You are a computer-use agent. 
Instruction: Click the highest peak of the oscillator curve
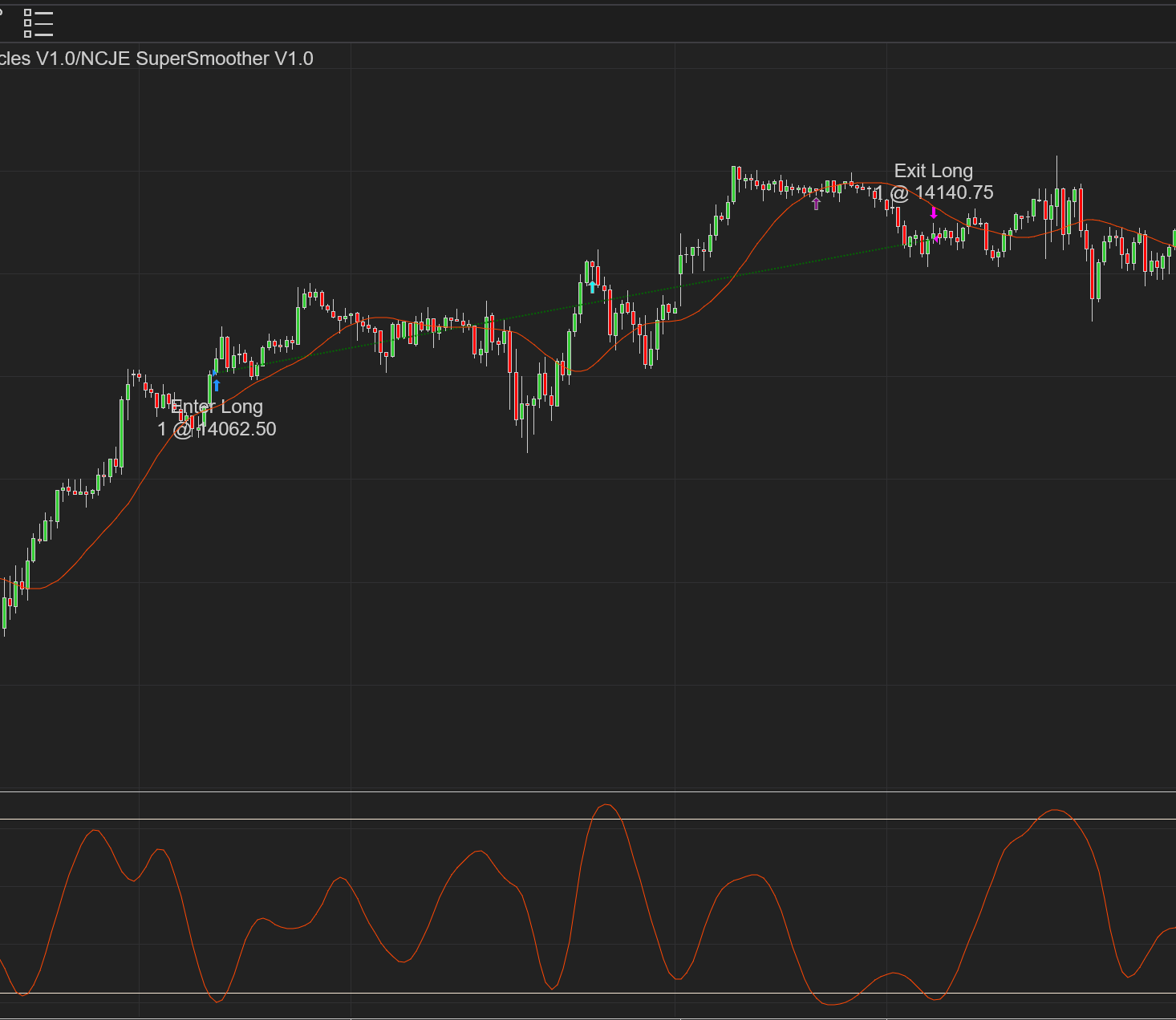click(606, 804)
